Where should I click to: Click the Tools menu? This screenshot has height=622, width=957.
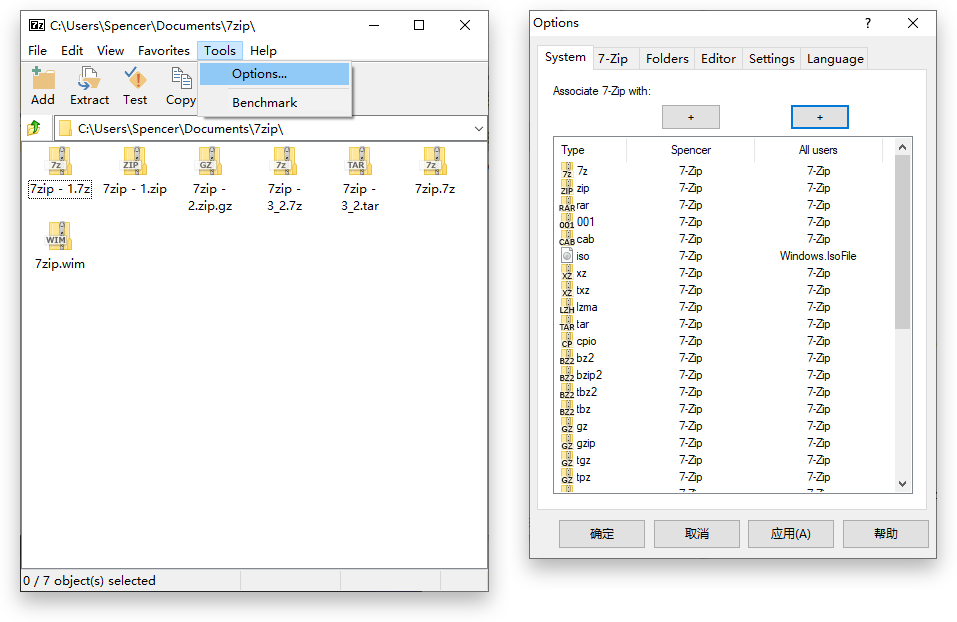pos(220,51)
